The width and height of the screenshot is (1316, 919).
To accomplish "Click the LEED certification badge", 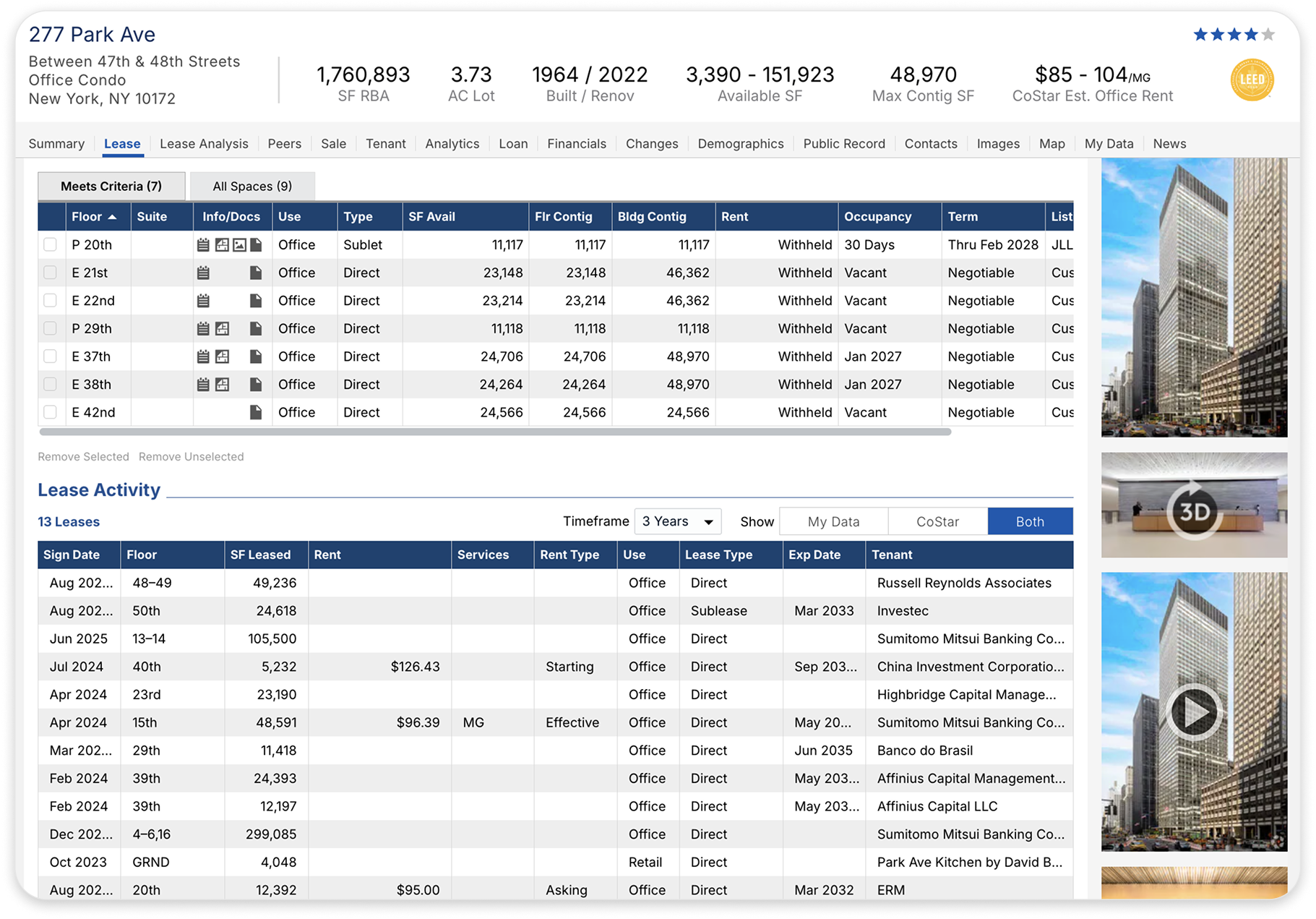I will point(1252,80).
